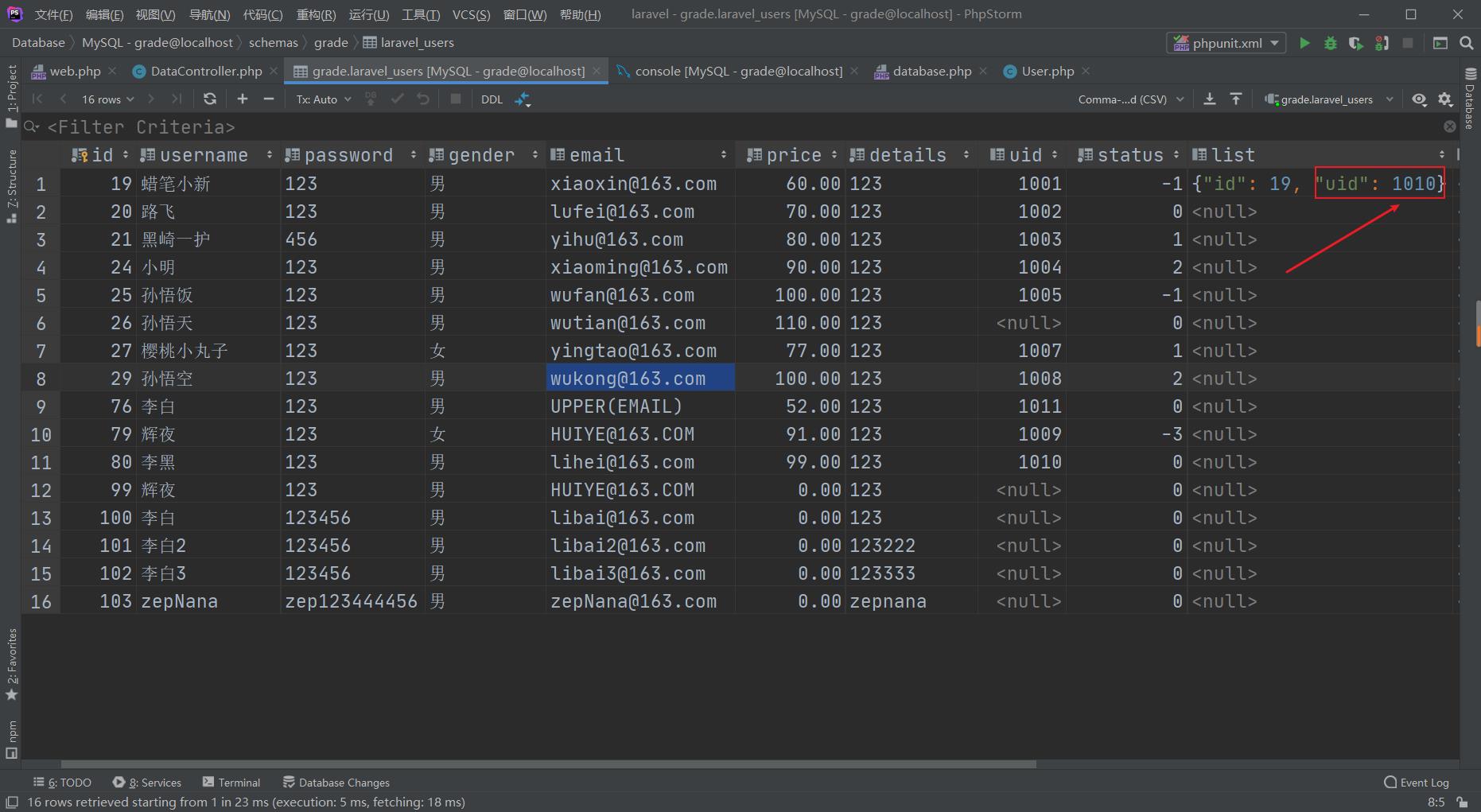1481x812 pixels.
Task: Go to the previous page of rows
Action: click(63, 99)
